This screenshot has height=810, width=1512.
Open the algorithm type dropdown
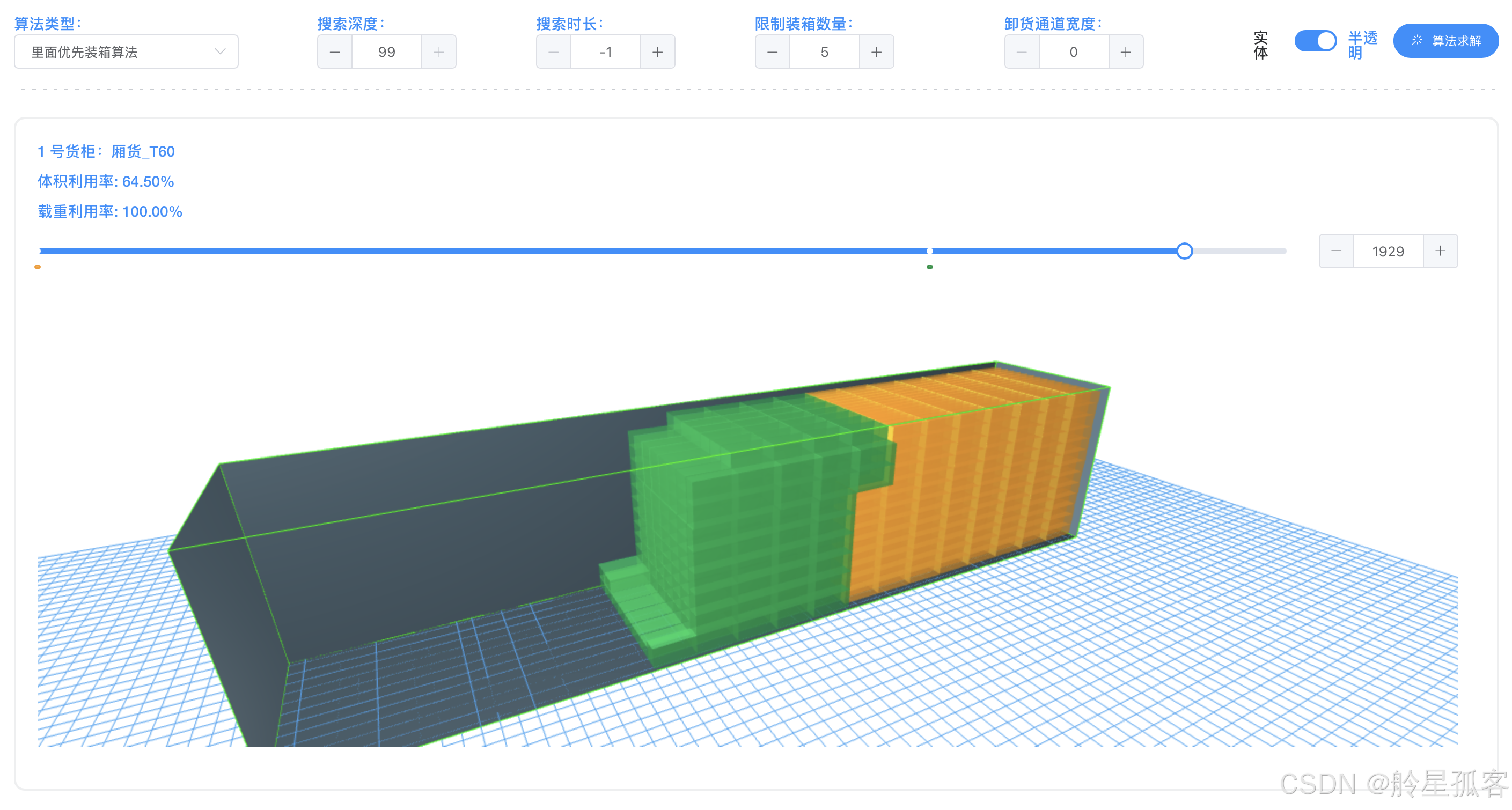tap(126, 52)
